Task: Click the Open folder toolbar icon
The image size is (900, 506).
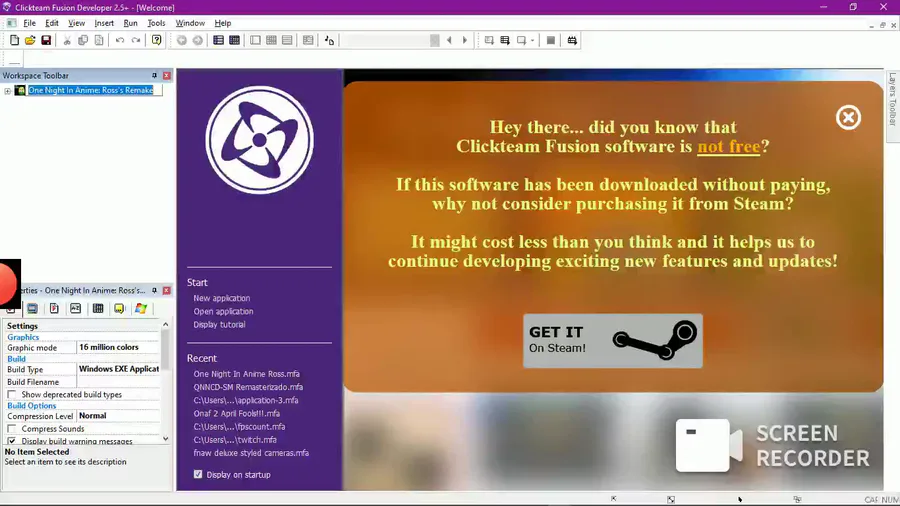Action: [30, 40]
